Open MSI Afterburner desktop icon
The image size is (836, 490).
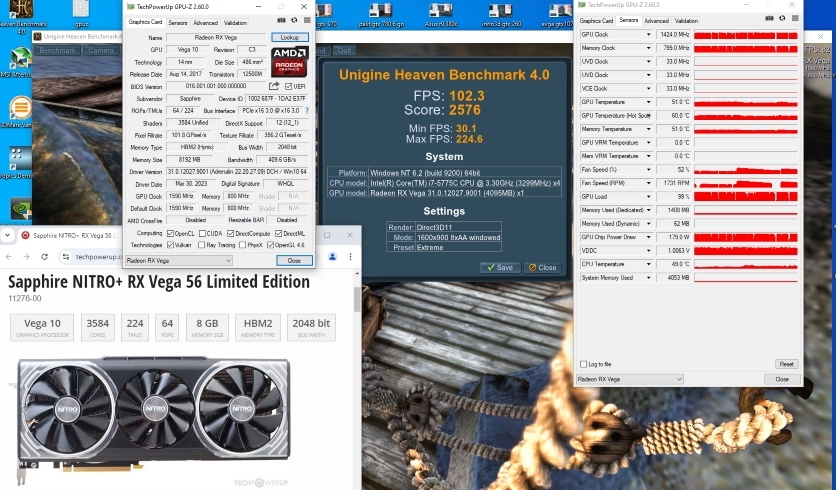click(x=20, y=63)
